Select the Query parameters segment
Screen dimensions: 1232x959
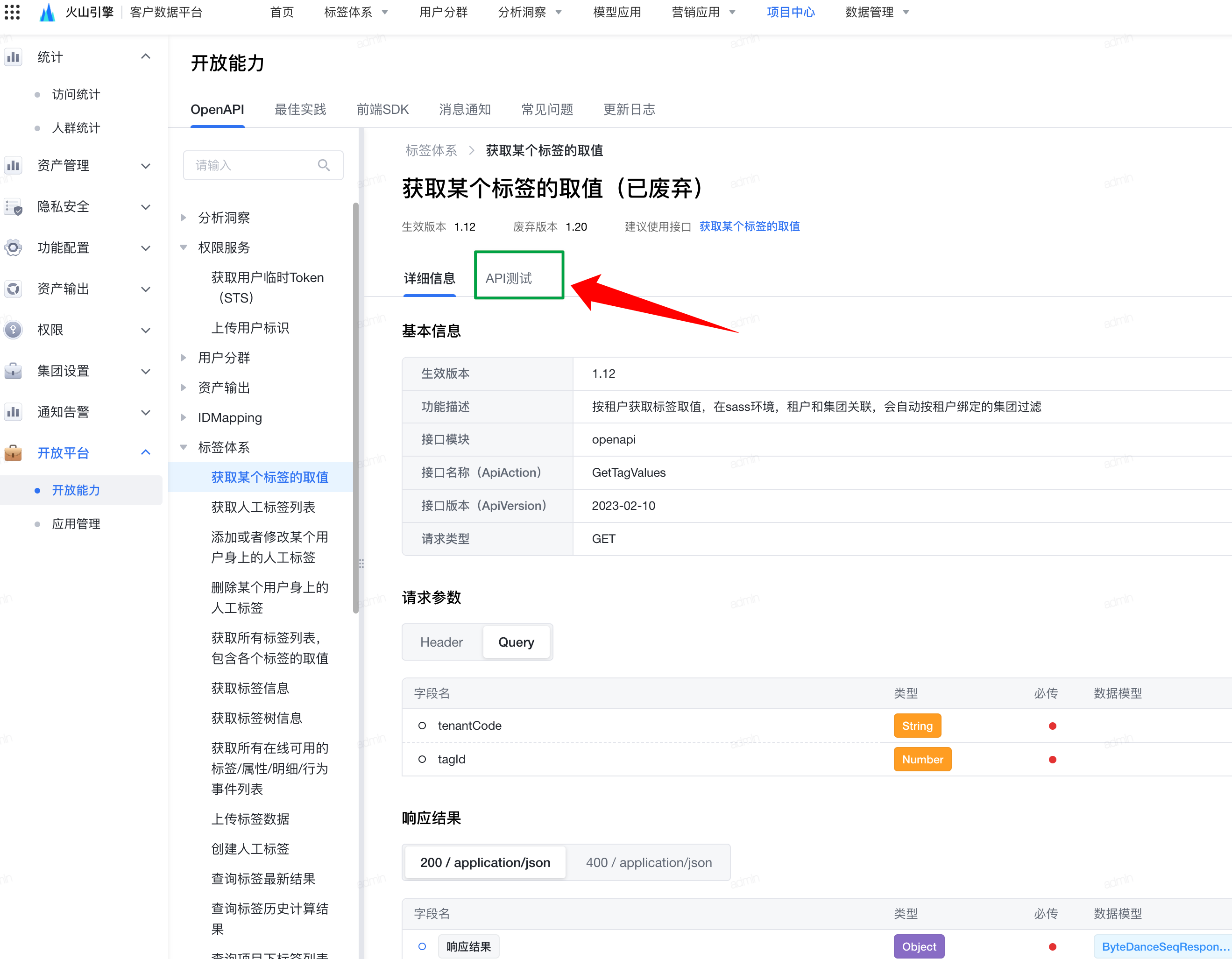(x=516, y=642)
